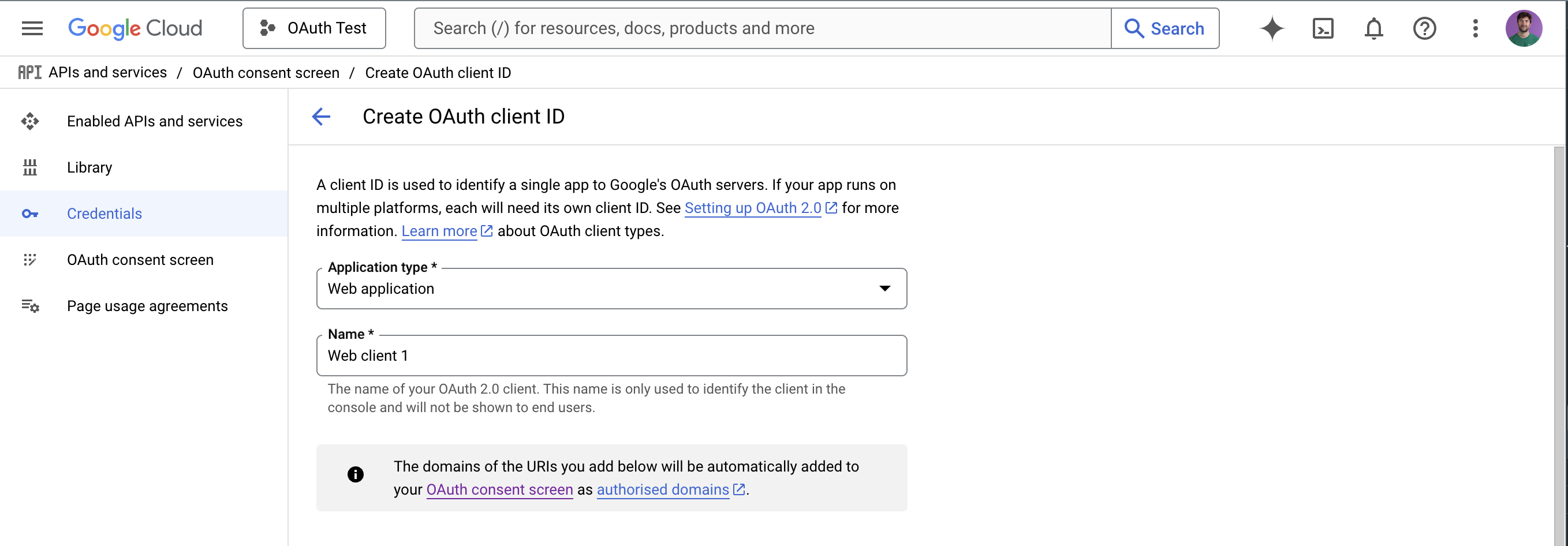
Task: Open the hamburger navigation menu
Action: point(32,28)
